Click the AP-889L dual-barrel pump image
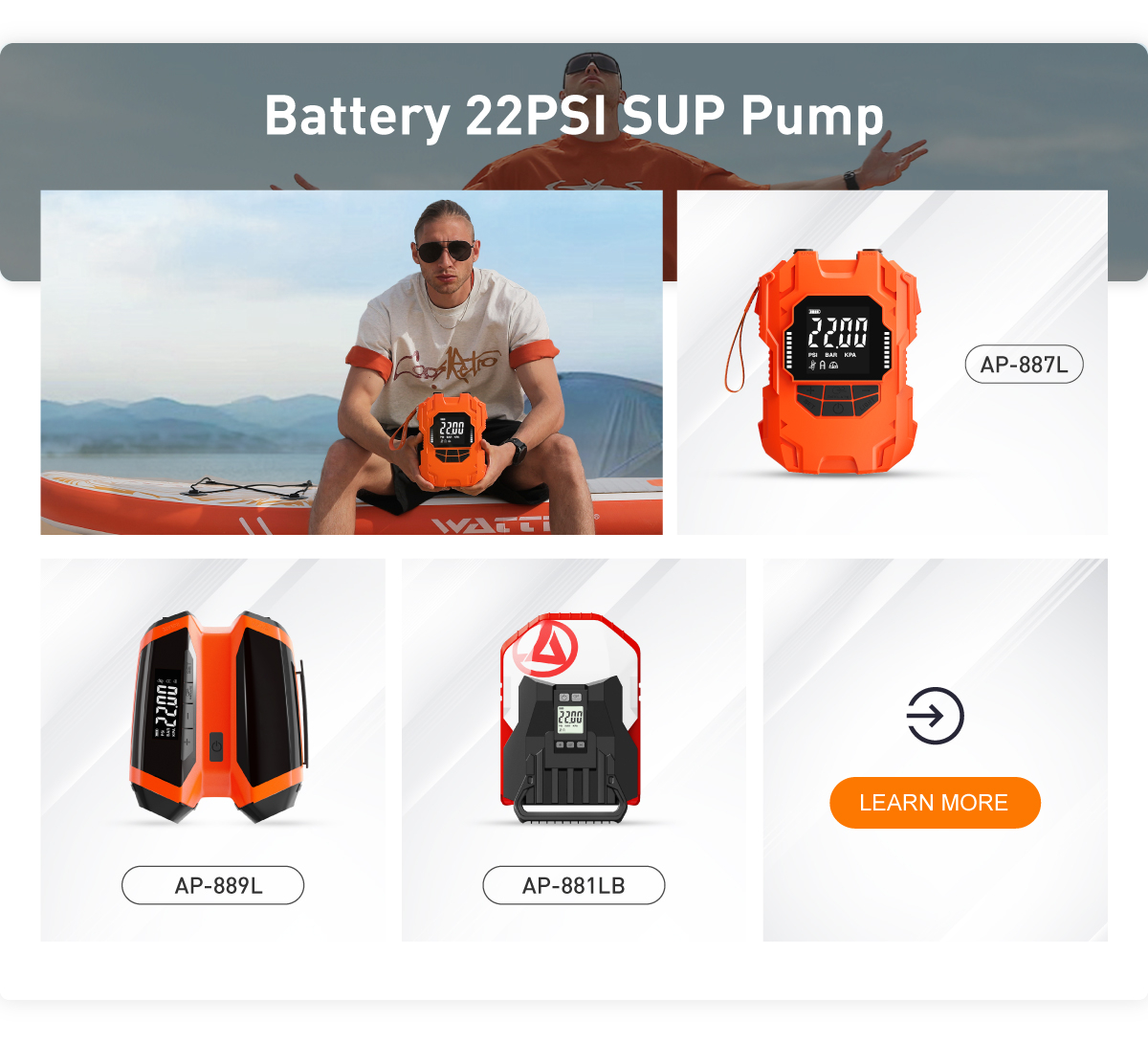This screenshot has width=1148, height=1043. 218,718
